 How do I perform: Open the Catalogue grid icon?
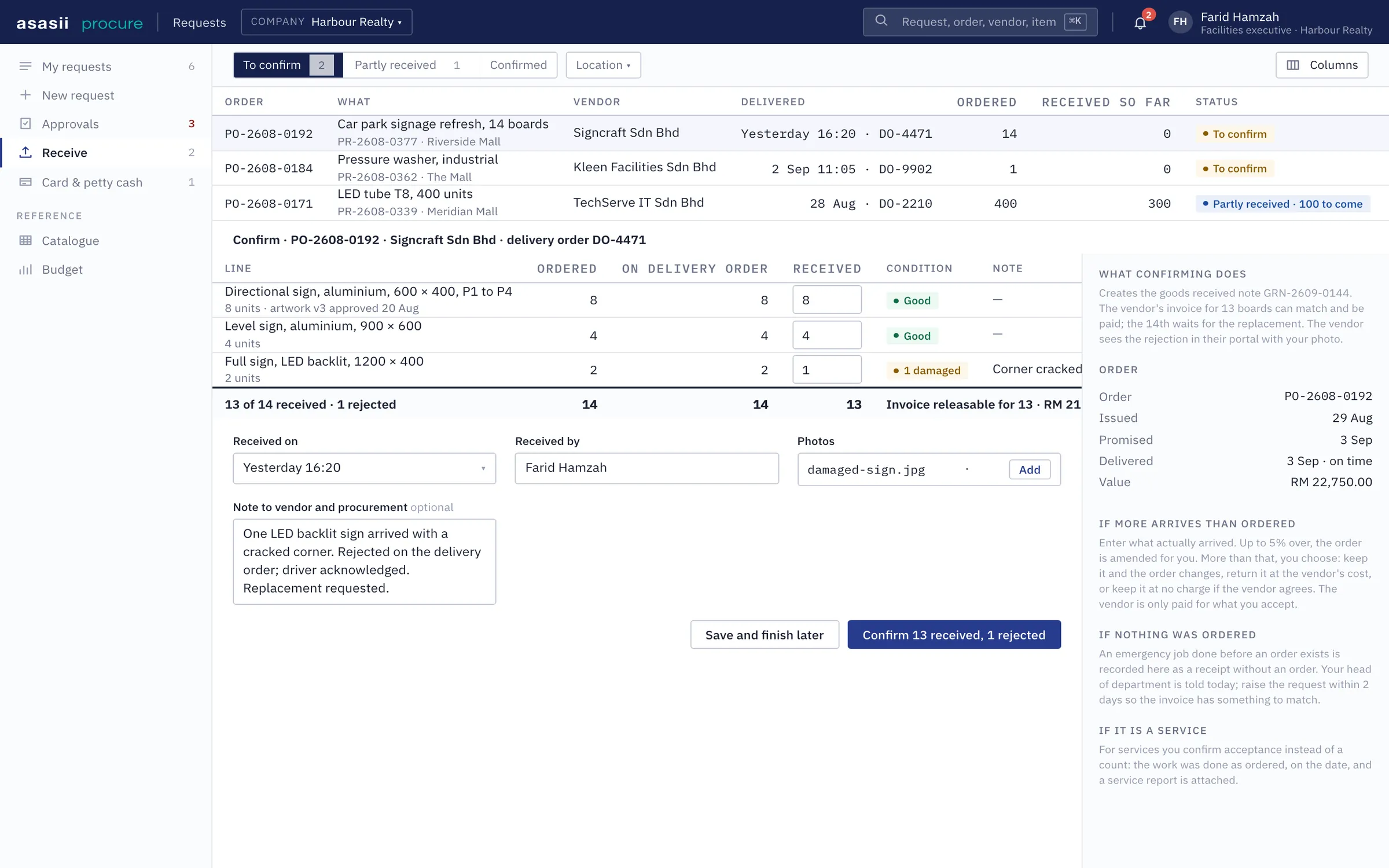25,241
